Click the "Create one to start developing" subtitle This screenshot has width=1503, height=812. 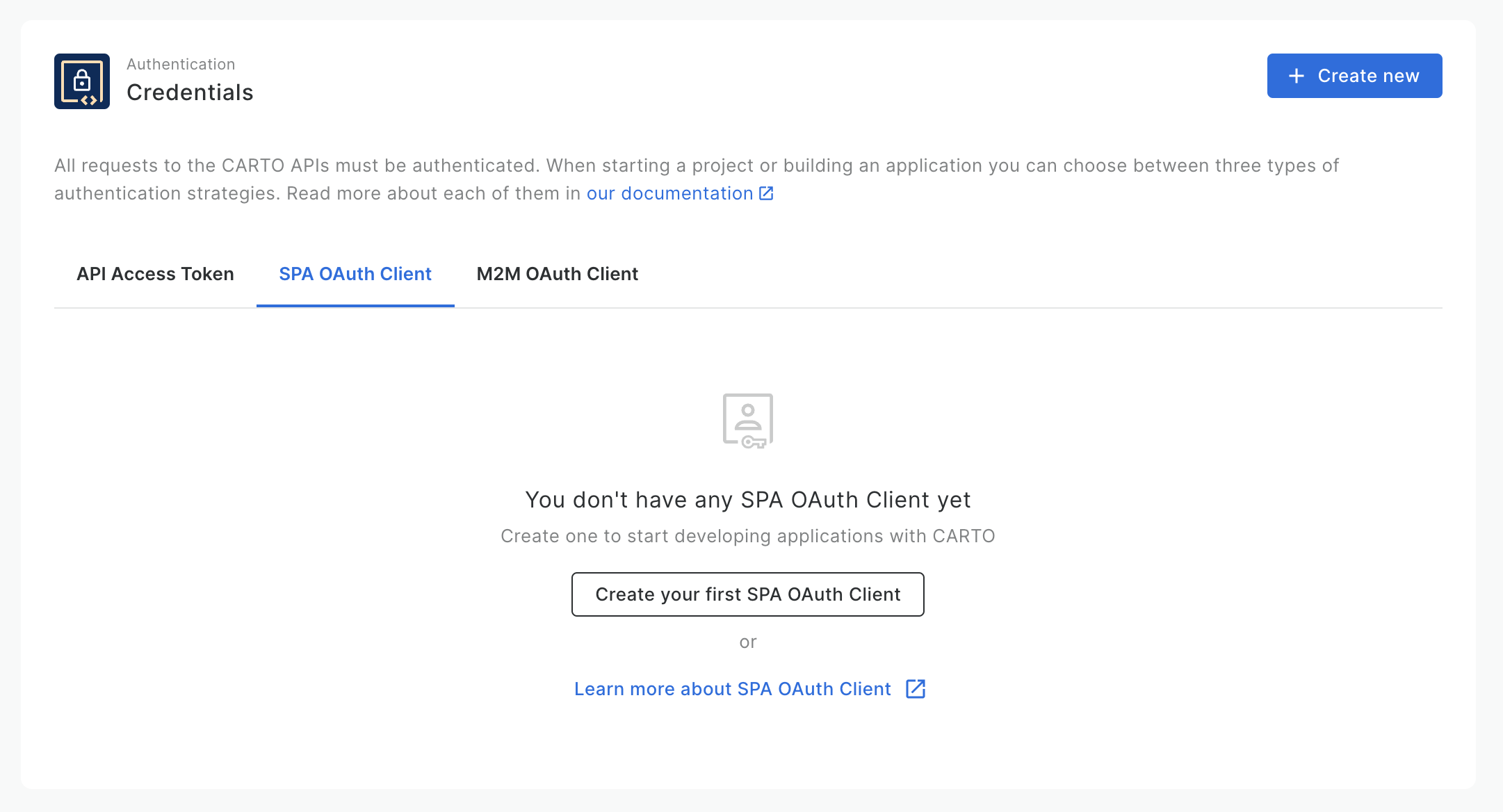[x=747, y=536]
